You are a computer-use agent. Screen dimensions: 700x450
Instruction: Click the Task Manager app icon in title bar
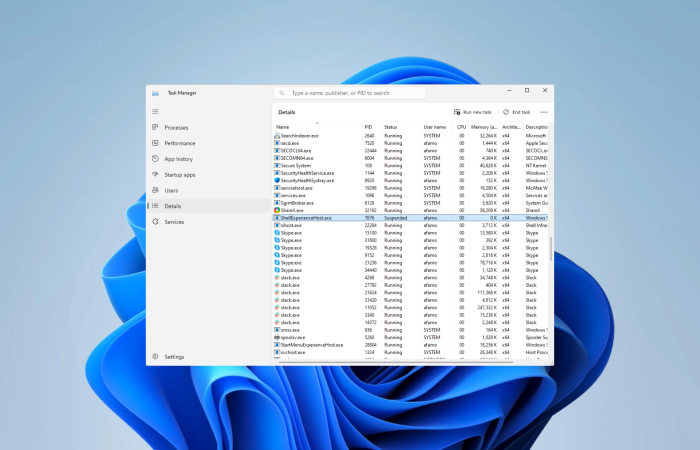(x=155, y=93)
